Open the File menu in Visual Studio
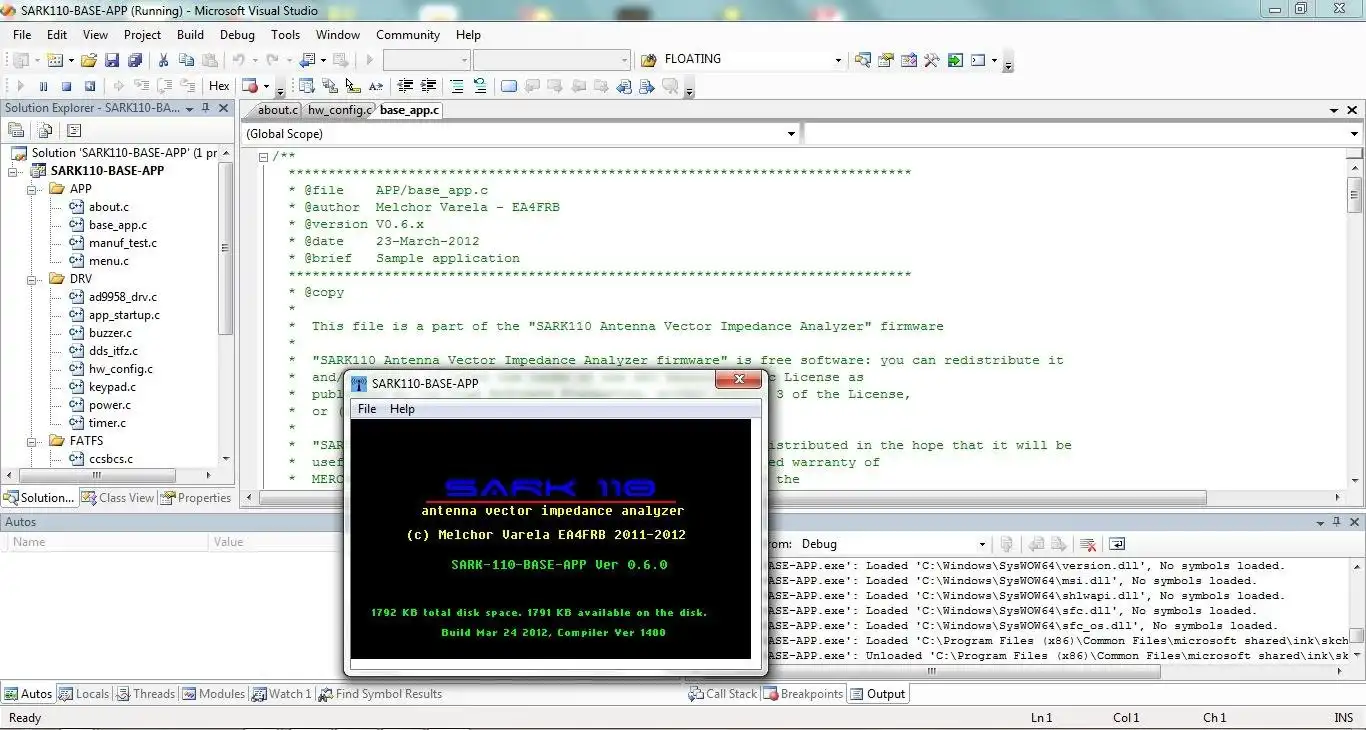Screen dimensions: 1366x730 coord(22,34)
